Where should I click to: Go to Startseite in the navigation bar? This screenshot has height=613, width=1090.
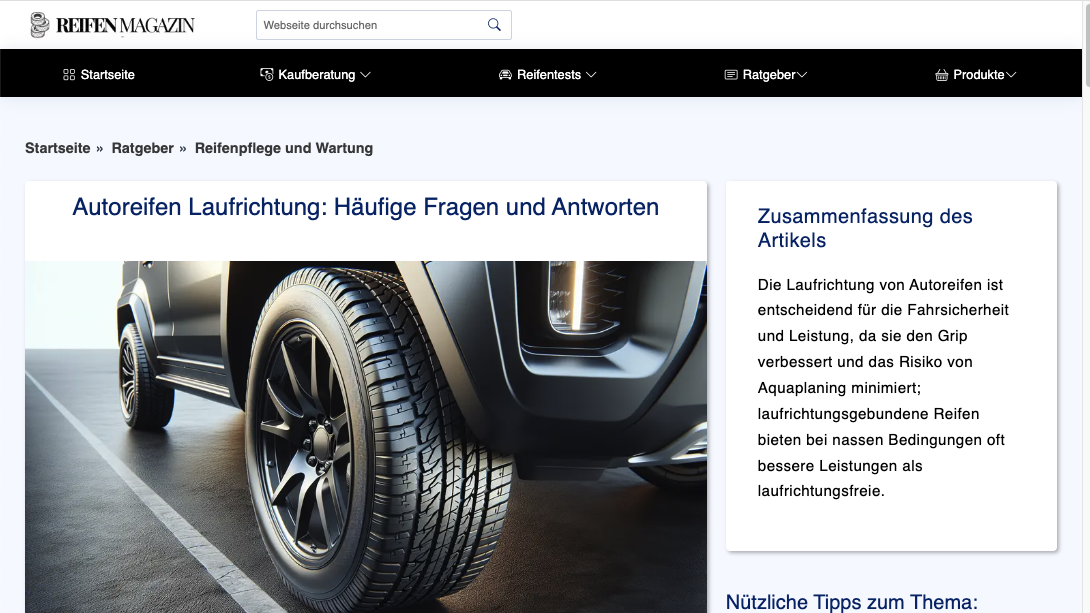click(108, 75)
